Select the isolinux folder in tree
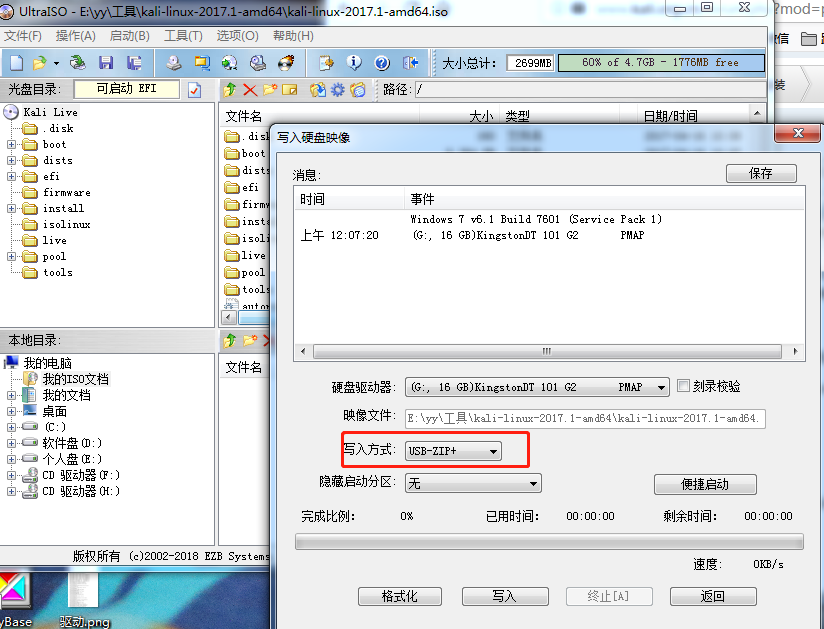The image size is (824, 629). pyautogui.click(x=67, y=225)
